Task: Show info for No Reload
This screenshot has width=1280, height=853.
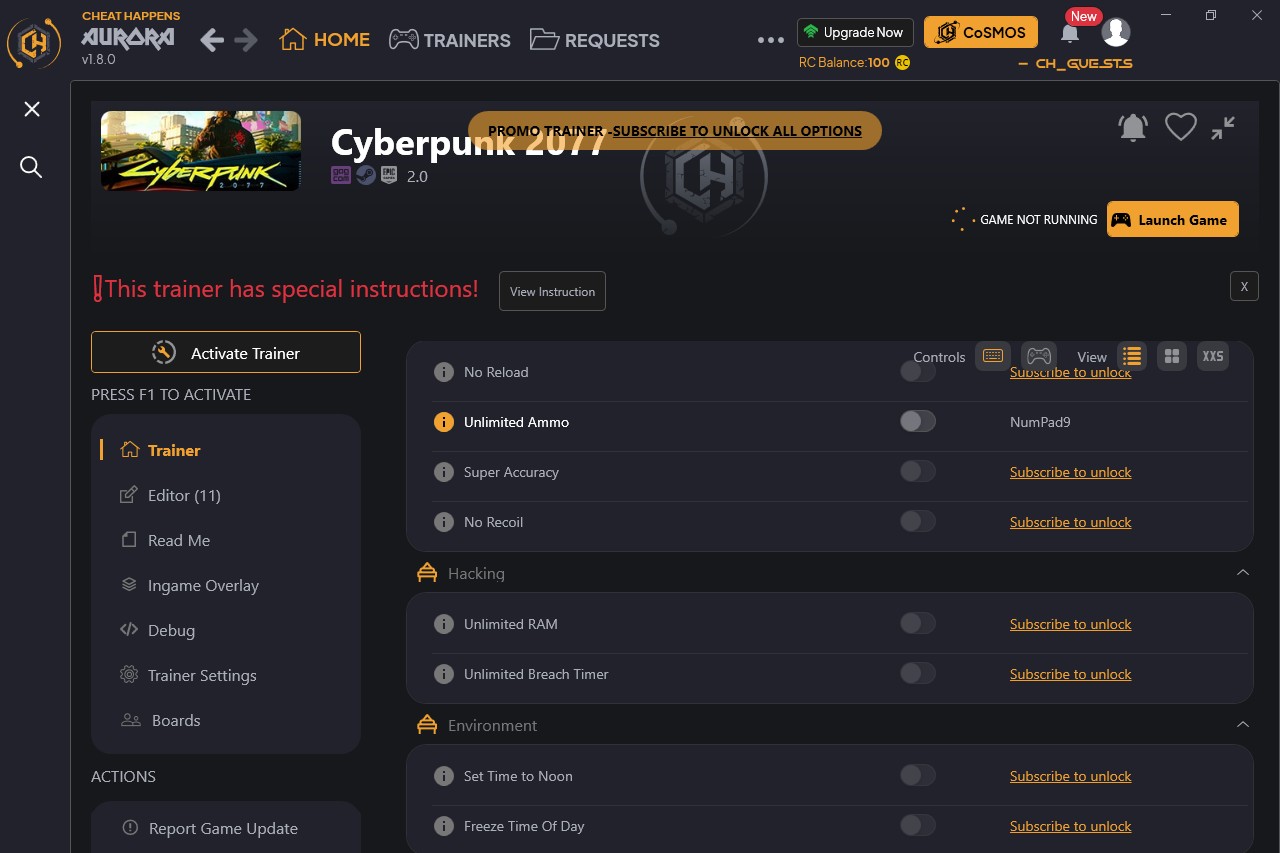Action: tap(444, 372)
